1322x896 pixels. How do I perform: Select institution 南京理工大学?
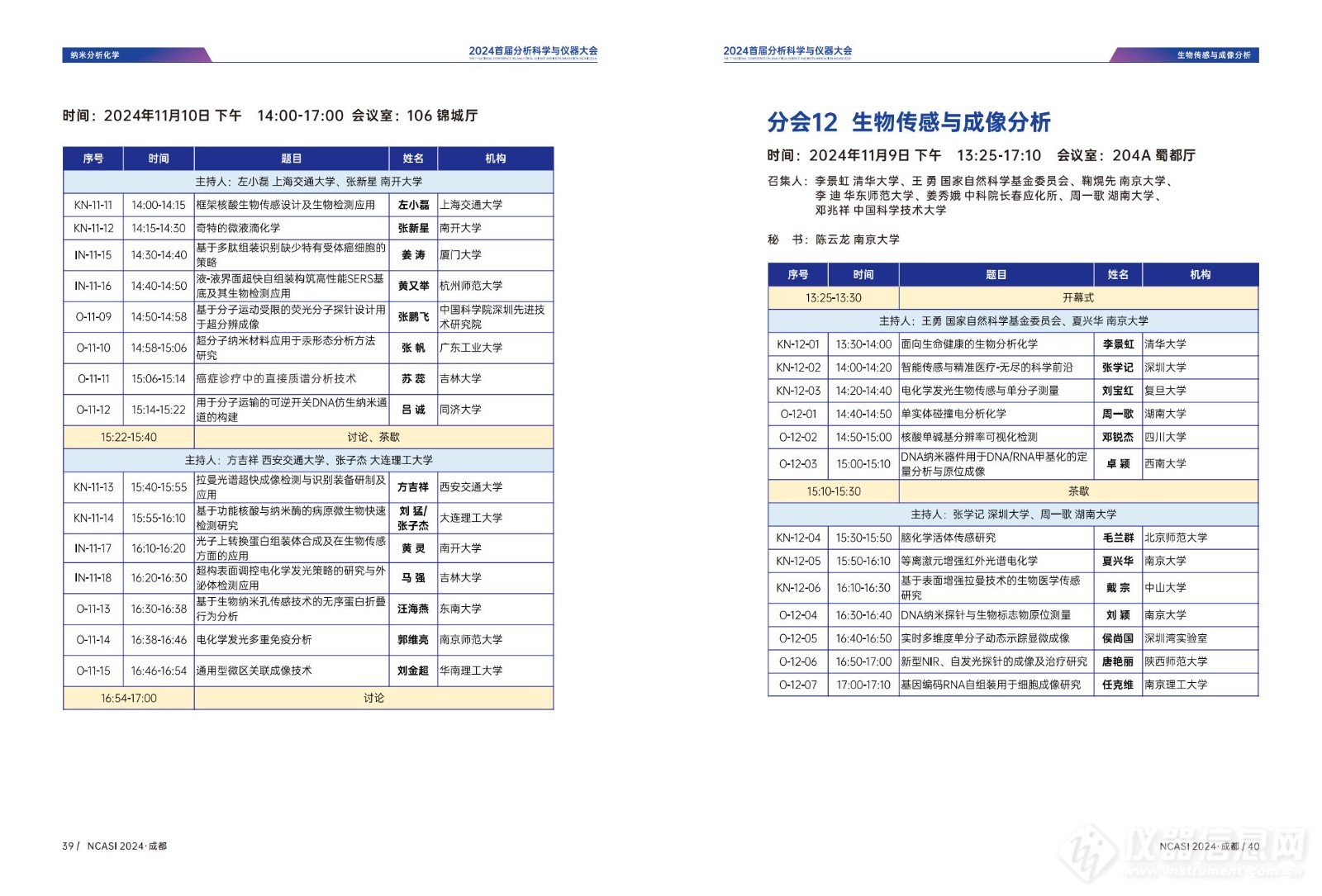pyautogui.click(x=1176, y=685)
